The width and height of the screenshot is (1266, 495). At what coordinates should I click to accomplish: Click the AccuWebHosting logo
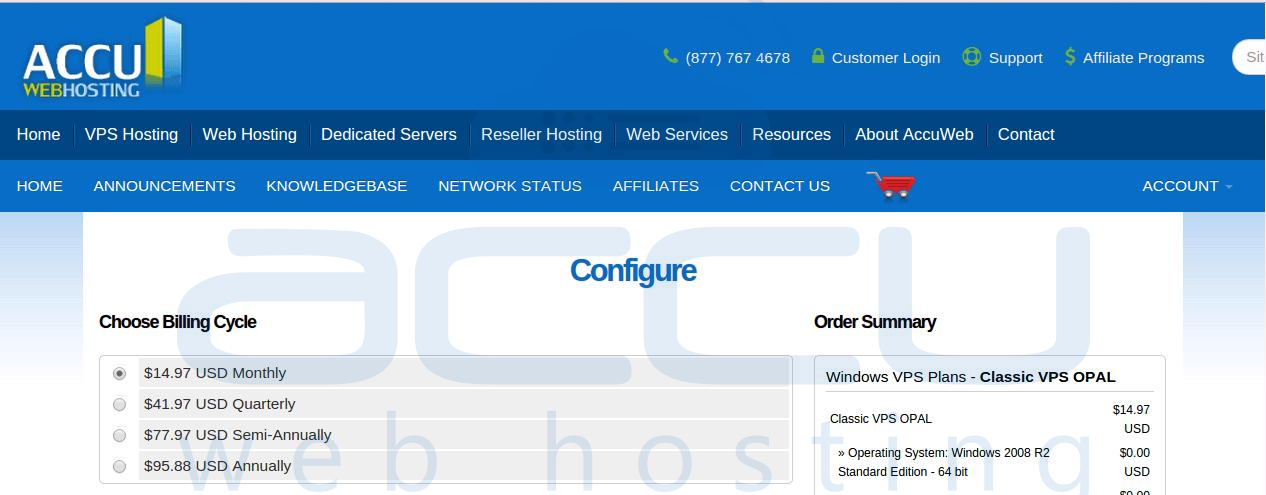click(x=102, y=58)
